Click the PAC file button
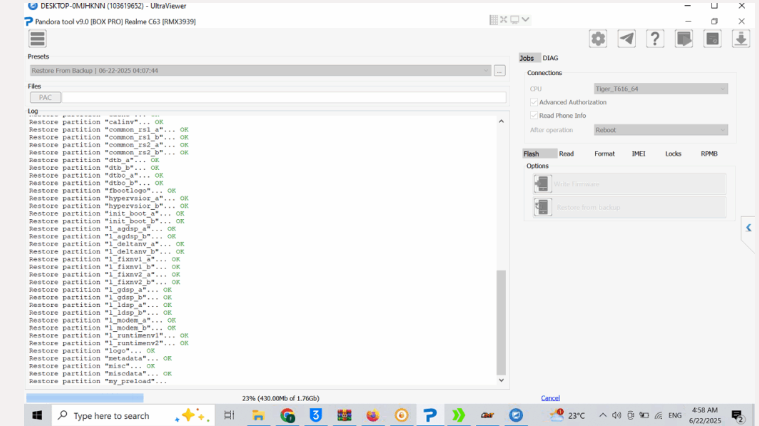The width and height of the screenshot is (759, 426). click(46, 97)
